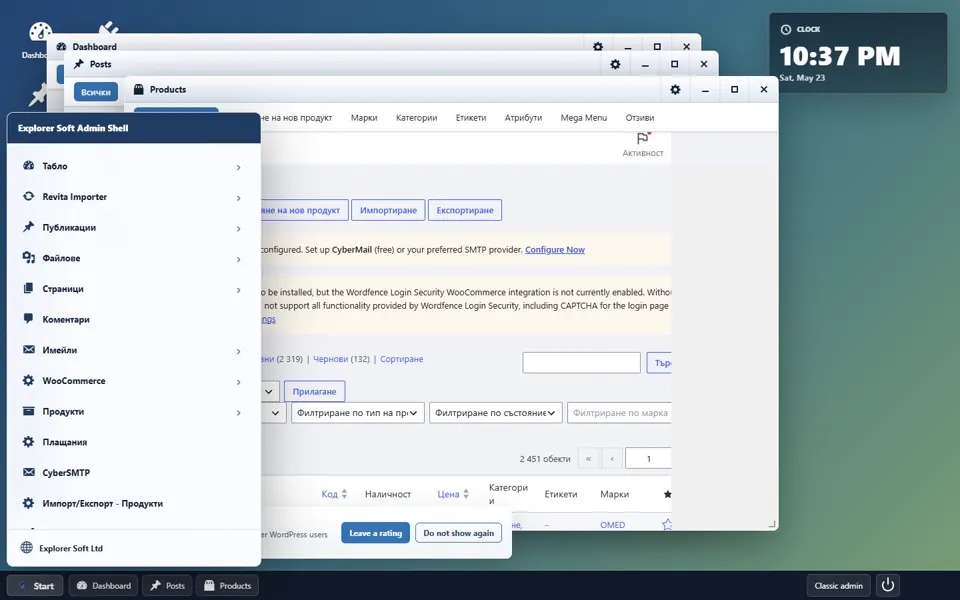Click the Табло dashboard icon in start menu
The height and width of the screenshot is (600, 960).
pyautogui.click(x=28, y=165)
